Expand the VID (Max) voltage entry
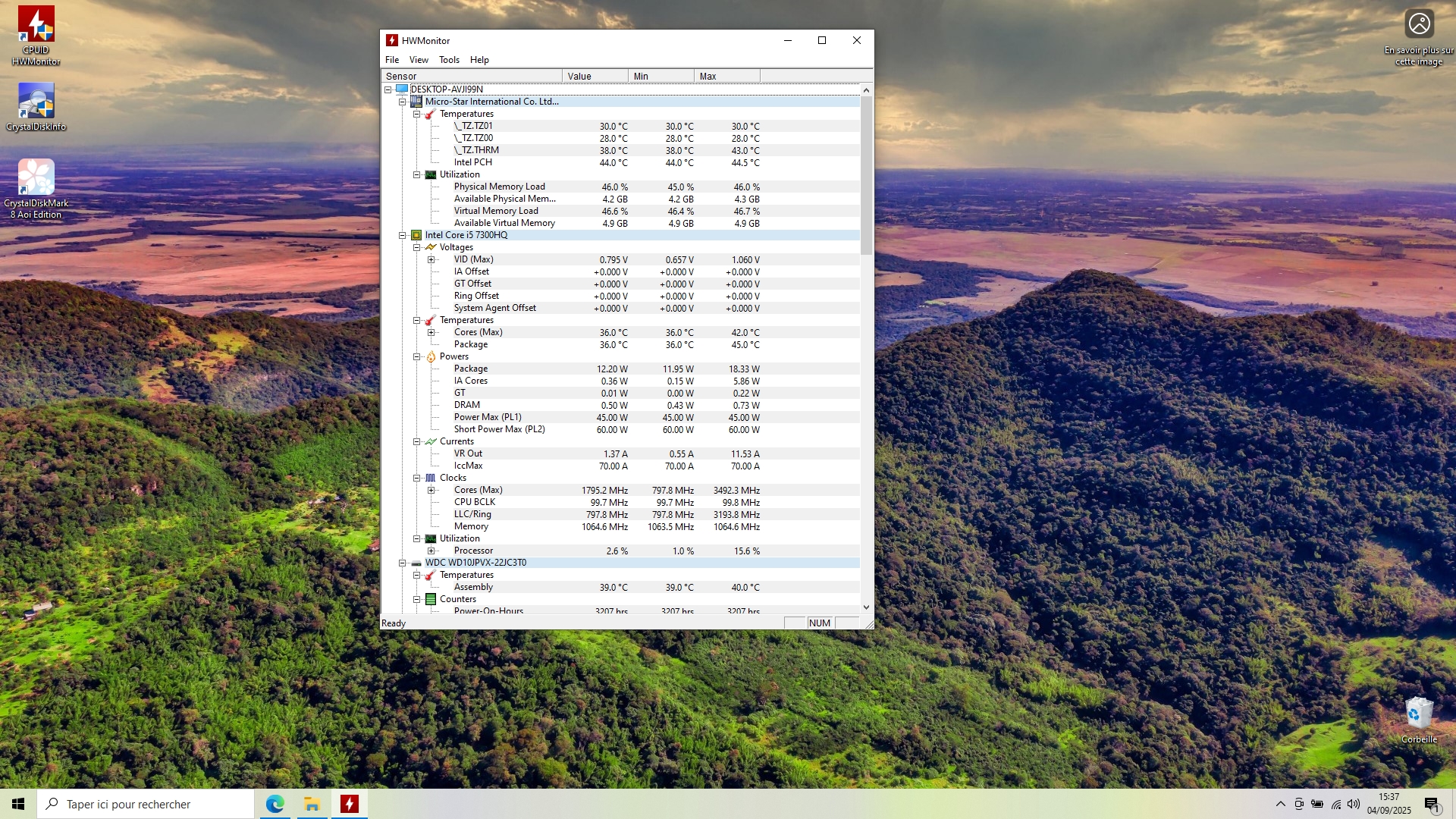This screenshot has width=1456, height=819. 431,259
